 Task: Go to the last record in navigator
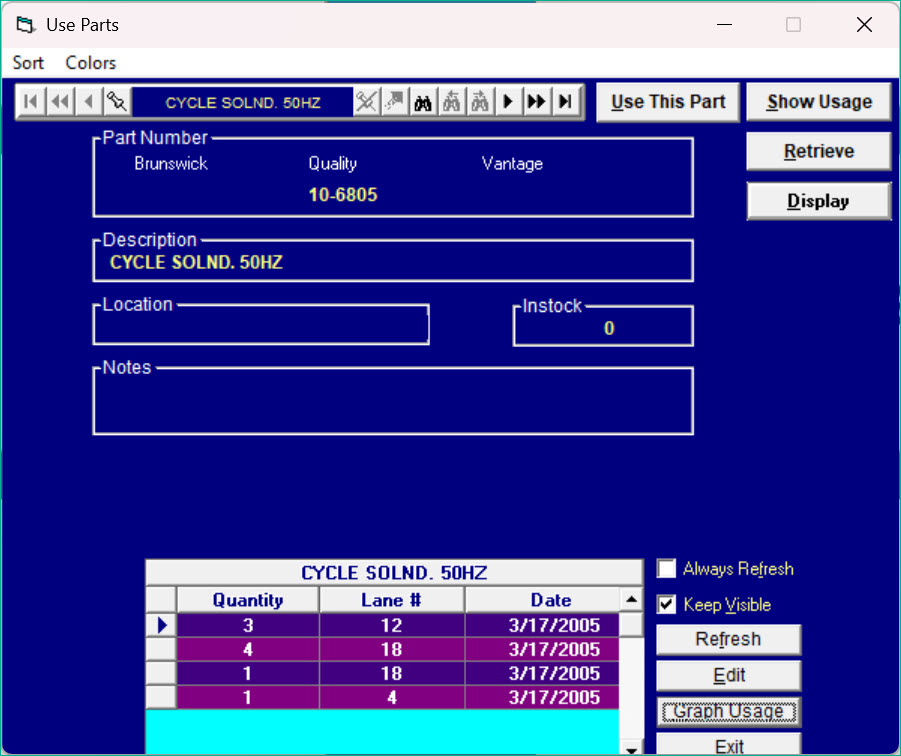coord(566,102)
